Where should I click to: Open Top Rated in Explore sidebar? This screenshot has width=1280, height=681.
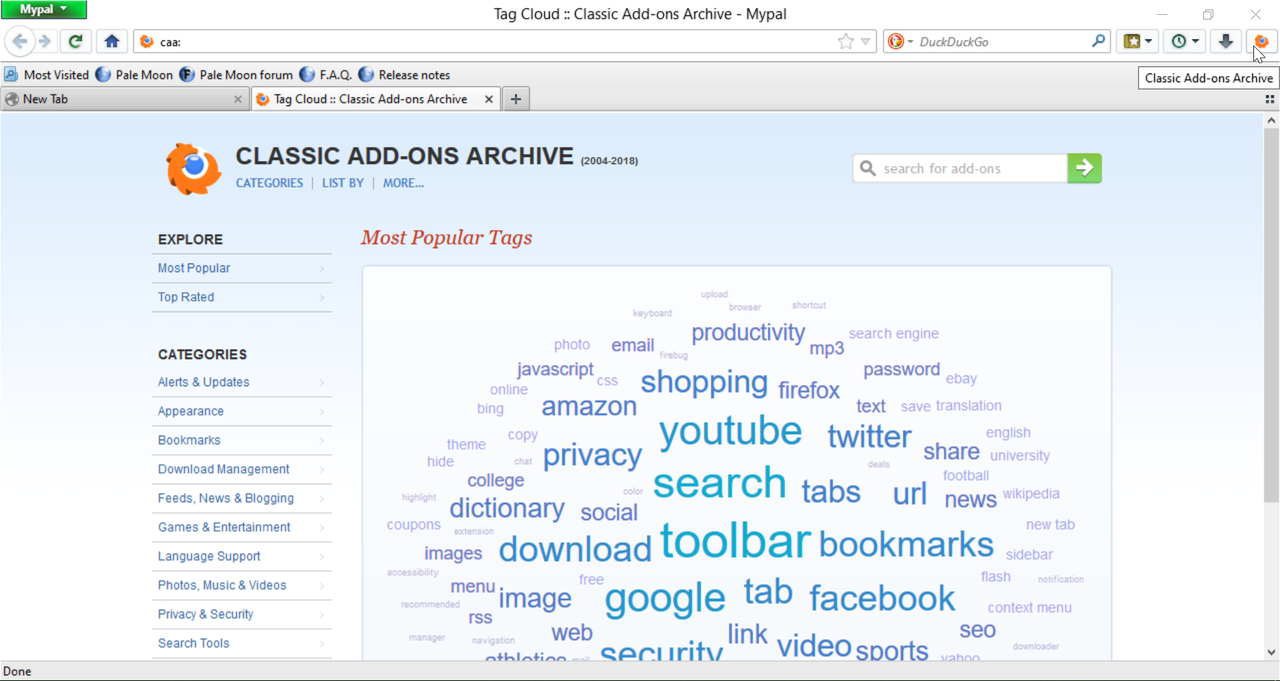pos(241,297)
